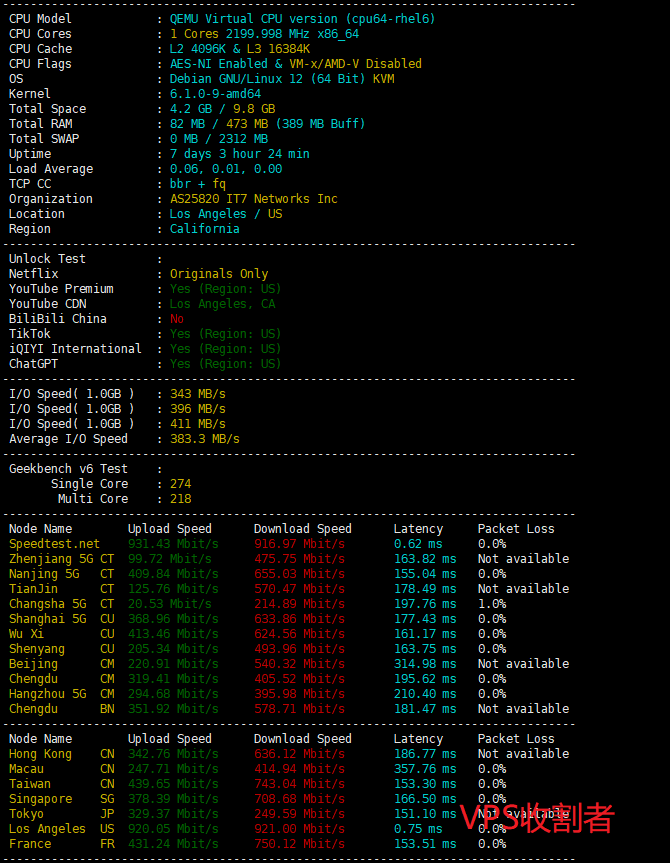The image size is (670, 863).
Task: Click the Netflix Originals Only result
Action: click(218, 274)
